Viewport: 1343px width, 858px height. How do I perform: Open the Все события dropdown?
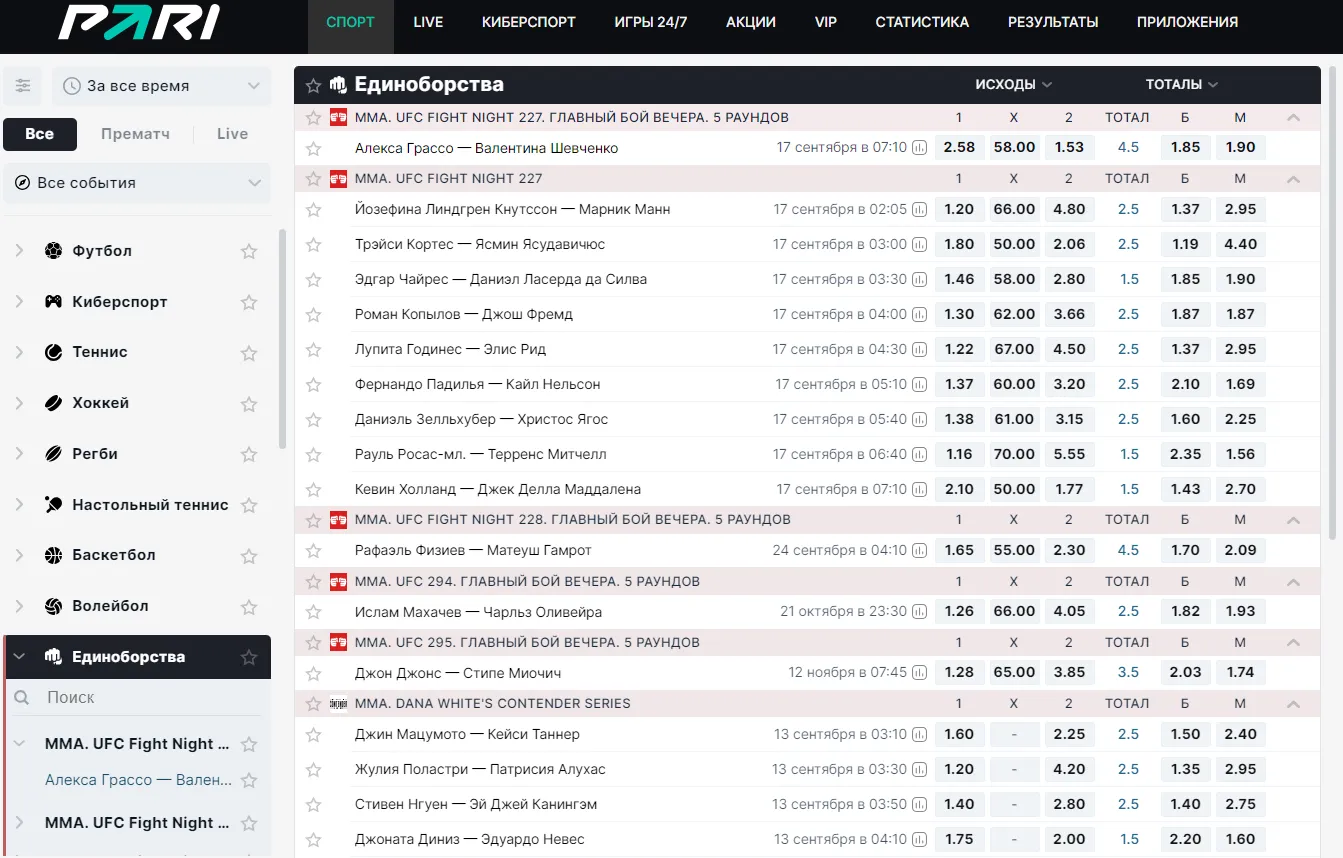pyautogui.click(x=137, y=183)
